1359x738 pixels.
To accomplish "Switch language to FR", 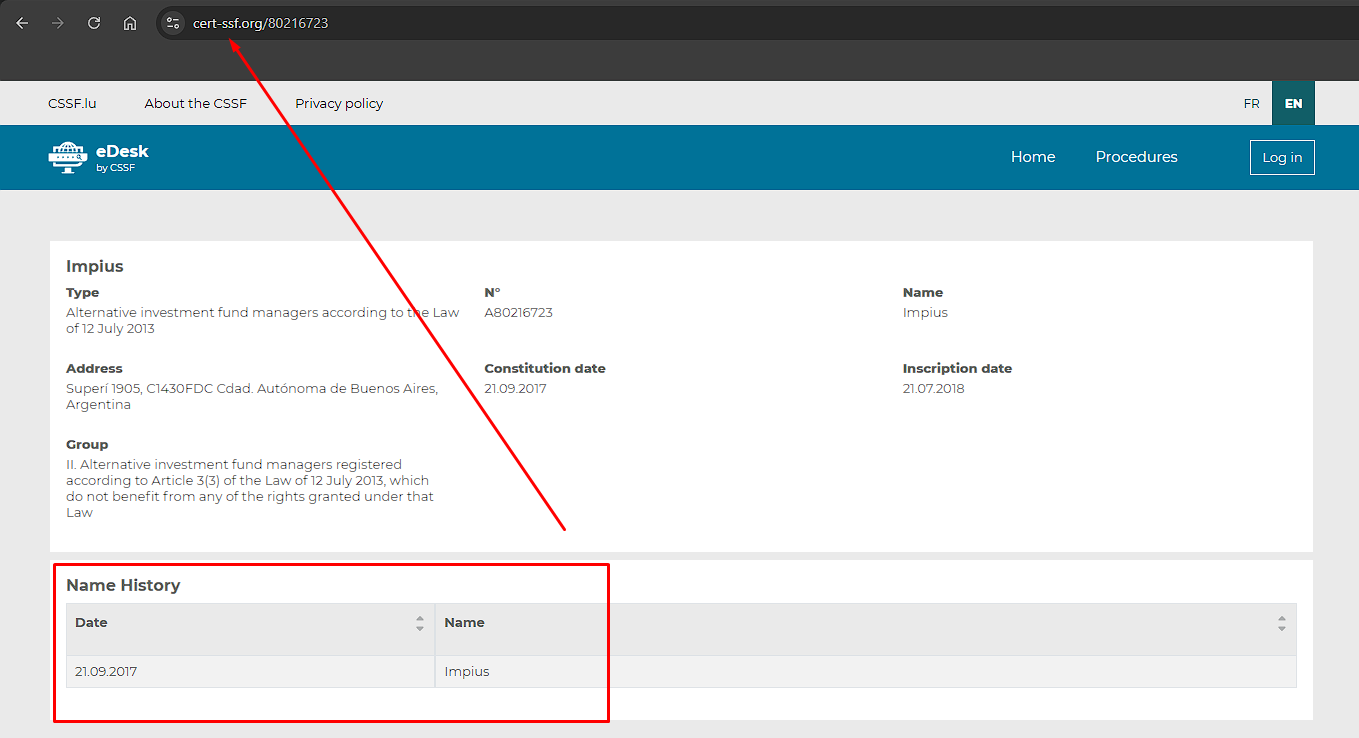I will [x=1251, y=103].
